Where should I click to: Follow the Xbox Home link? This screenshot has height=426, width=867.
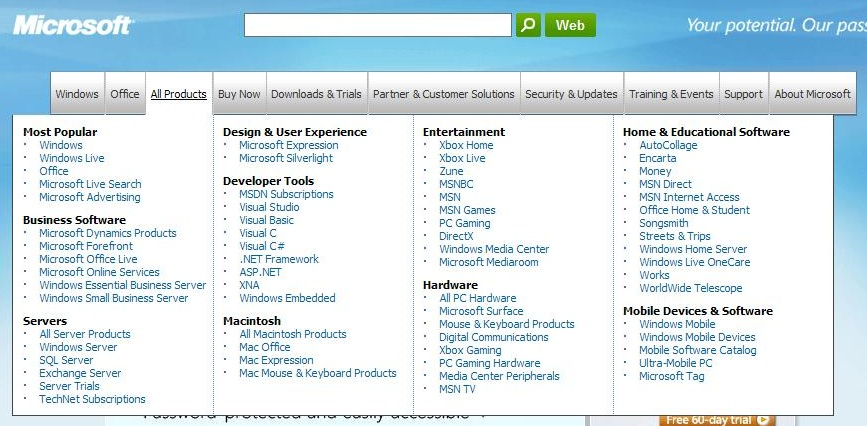(466, 145)
